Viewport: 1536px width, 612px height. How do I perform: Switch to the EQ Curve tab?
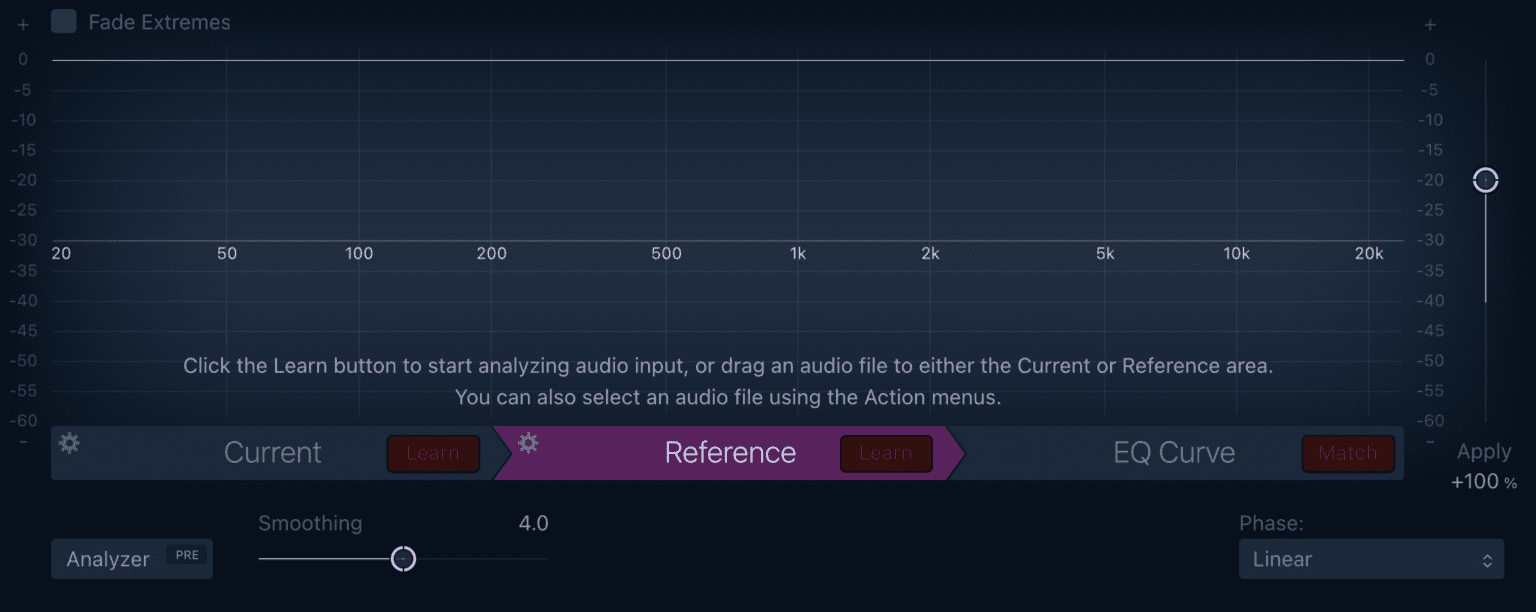pos(1174,453)
